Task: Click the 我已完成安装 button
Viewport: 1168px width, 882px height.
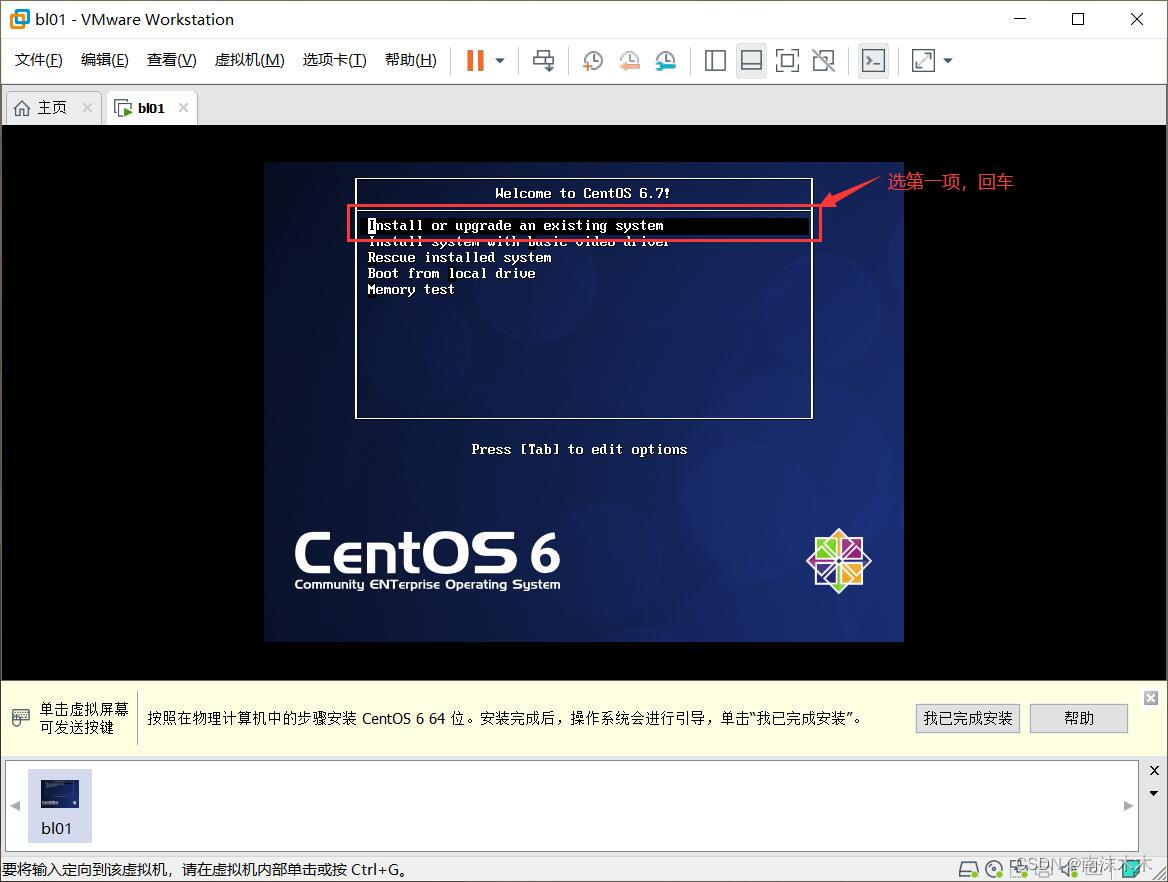Action: (968, 719)
